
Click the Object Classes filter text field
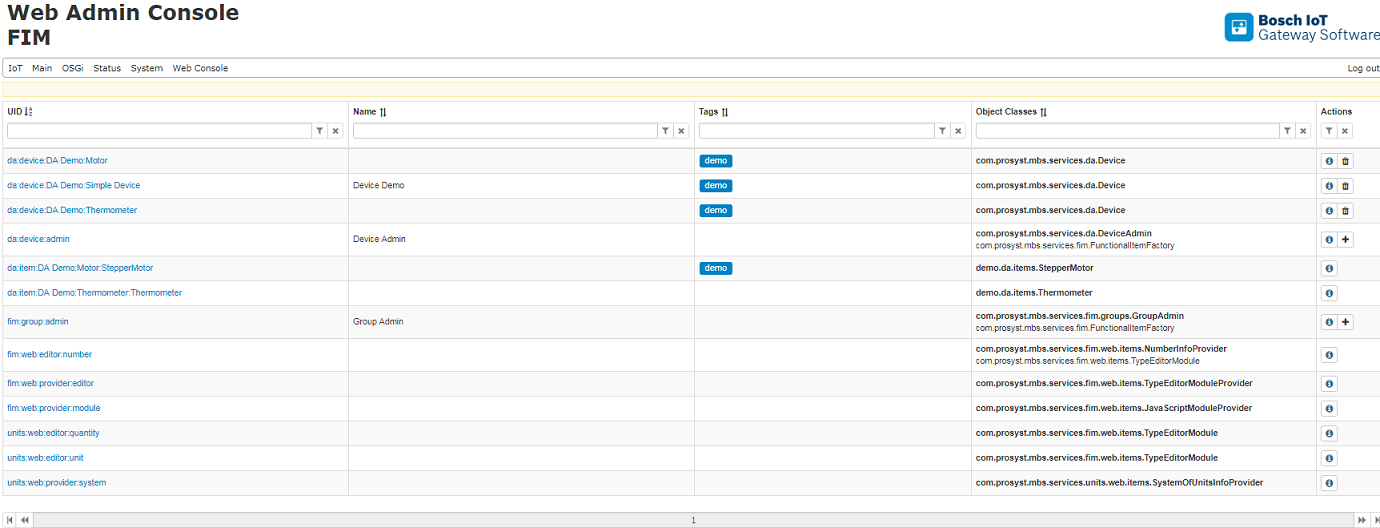pos(1127,131)
